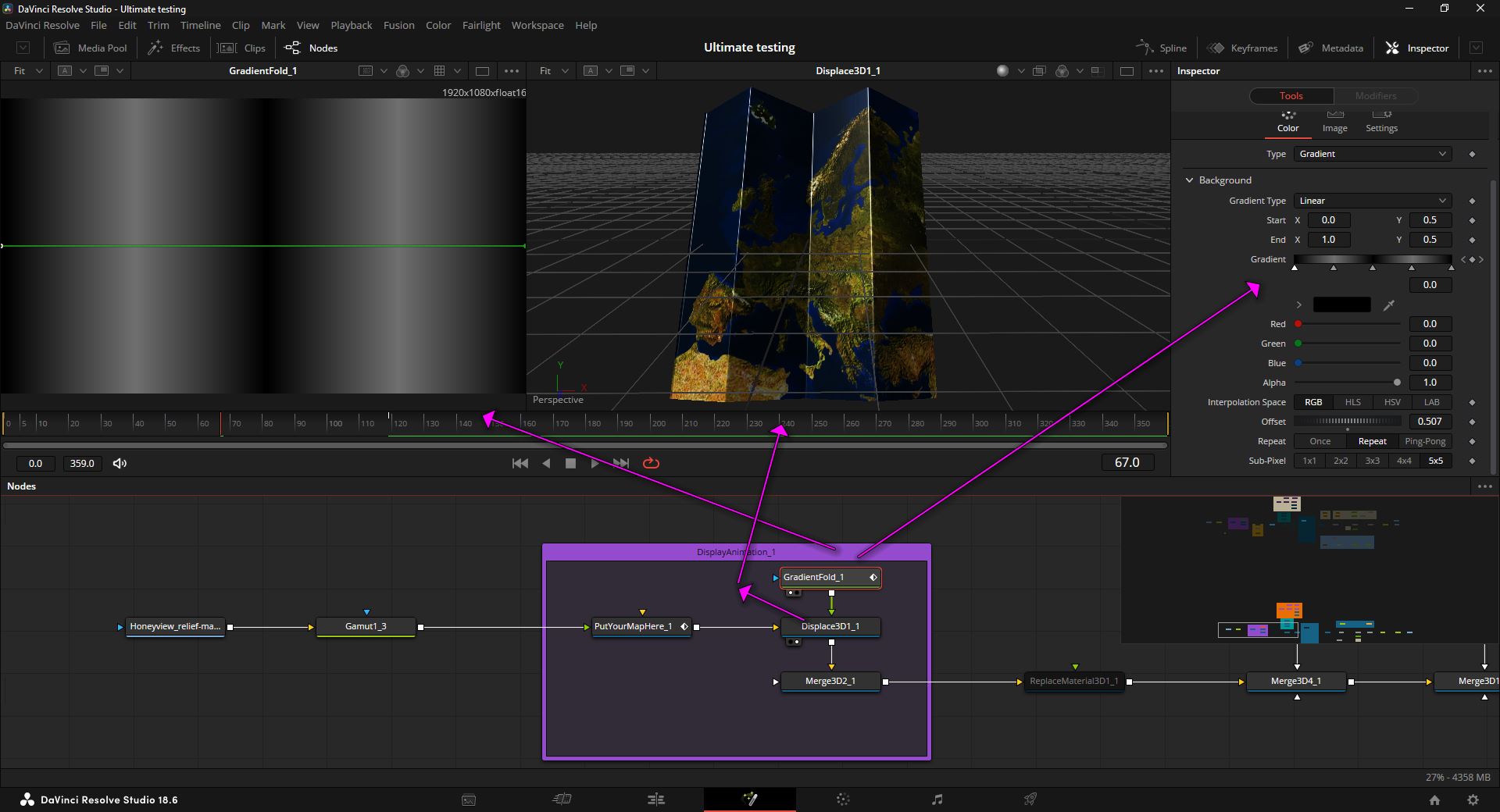Click the current time field 67.0

point(1127,463)
